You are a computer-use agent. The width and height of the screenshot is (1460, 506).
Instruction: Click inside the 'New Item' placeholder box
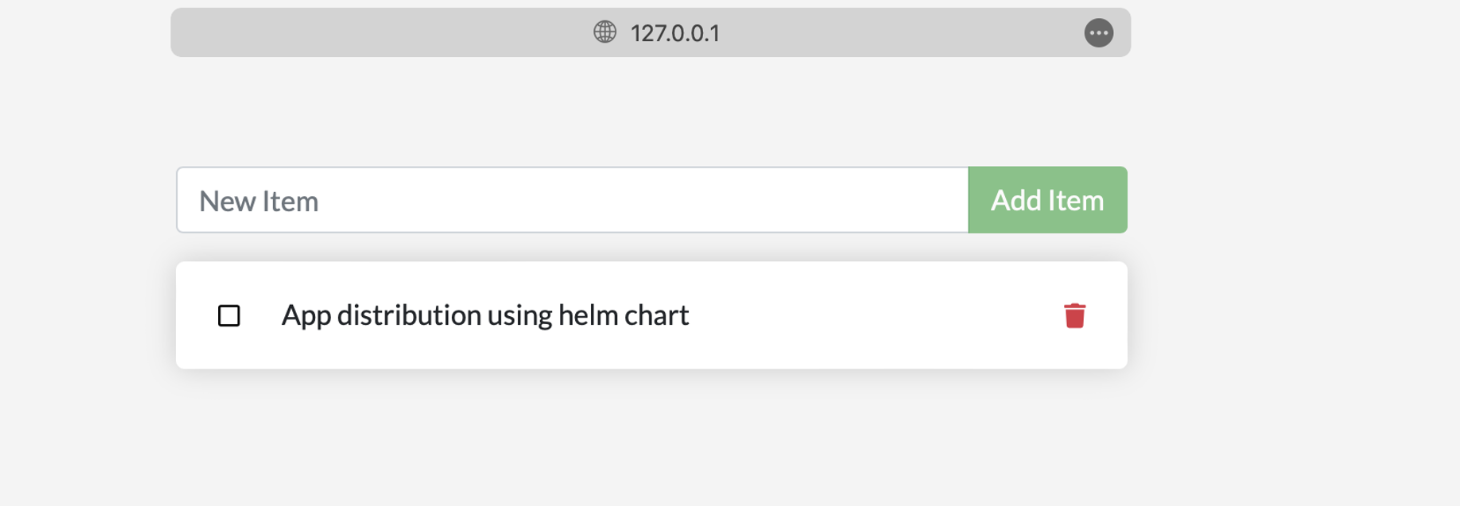point(572,200)
